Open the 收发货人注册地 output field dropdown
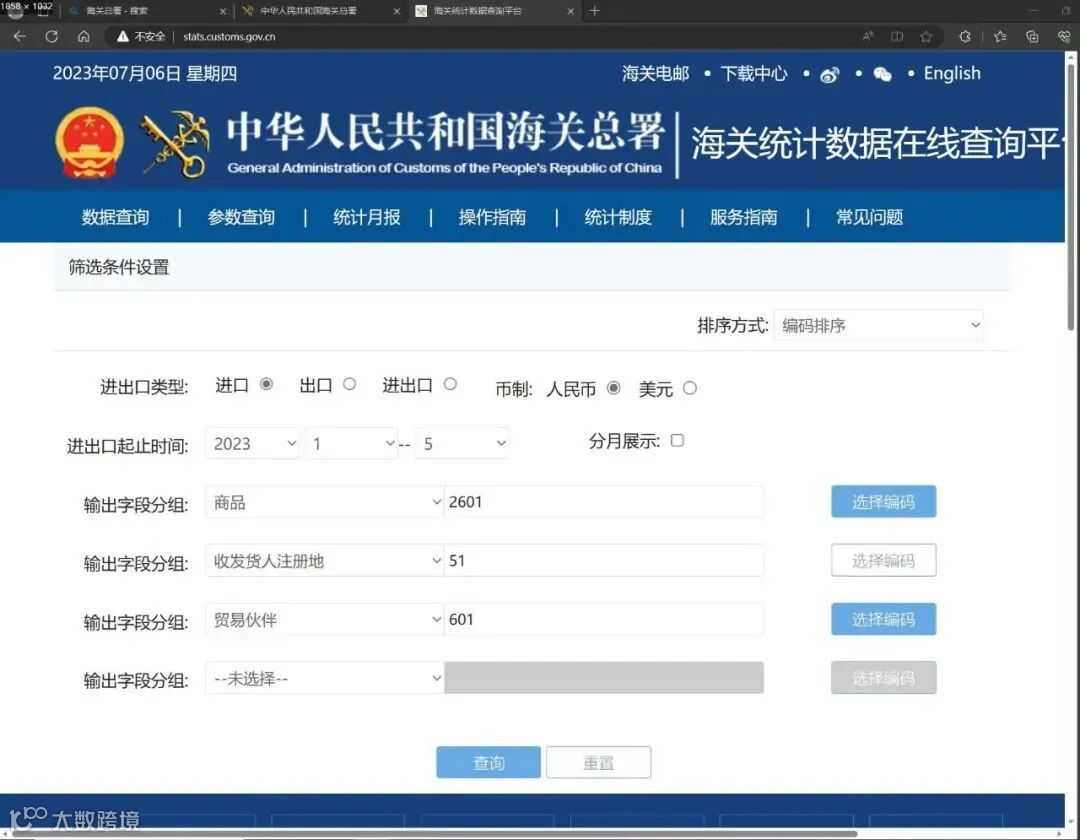This screenshot has width=1080, height=840. [324, 560]
